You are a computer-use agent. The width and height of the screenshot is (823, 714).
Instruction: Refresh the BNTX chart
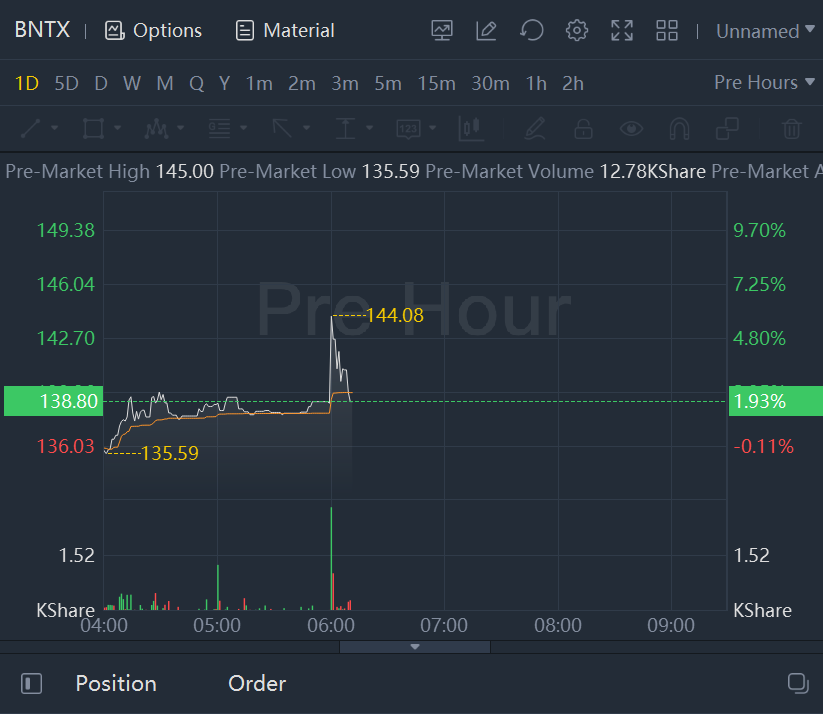click(531, 31)
